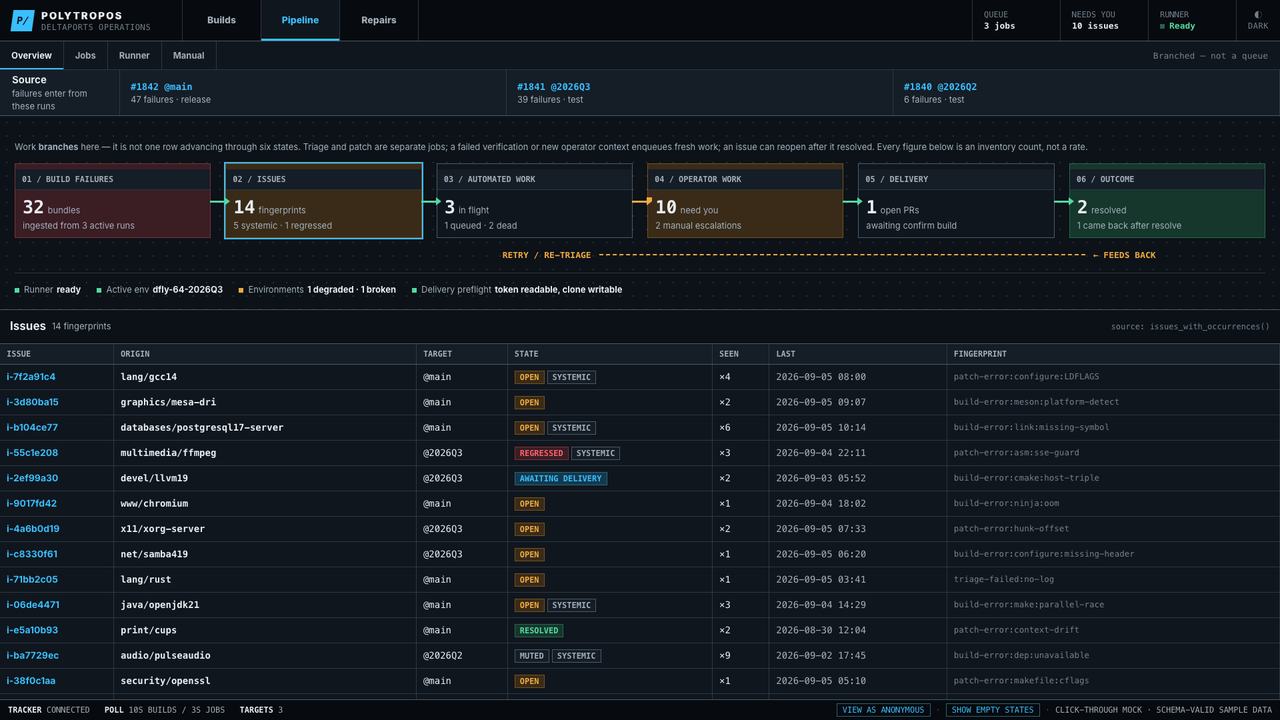Open the Needs You 10 issues indicator
Image resolution: width=1280 pixels, height=720 pixels.
click(1103, 20)
